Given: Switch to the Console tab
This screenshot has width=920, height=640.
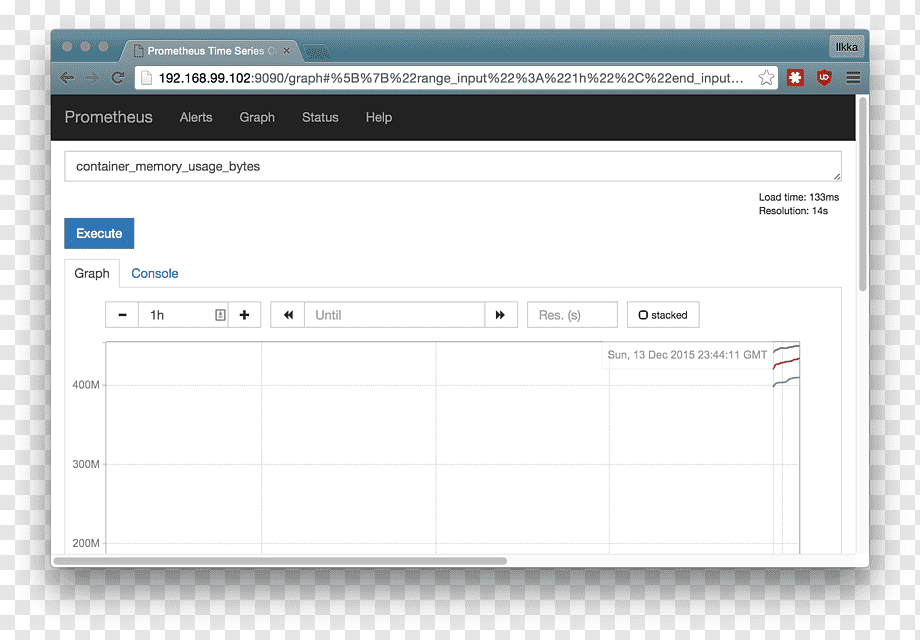Looking at the screenshot, I should click(x=155, y=273).
